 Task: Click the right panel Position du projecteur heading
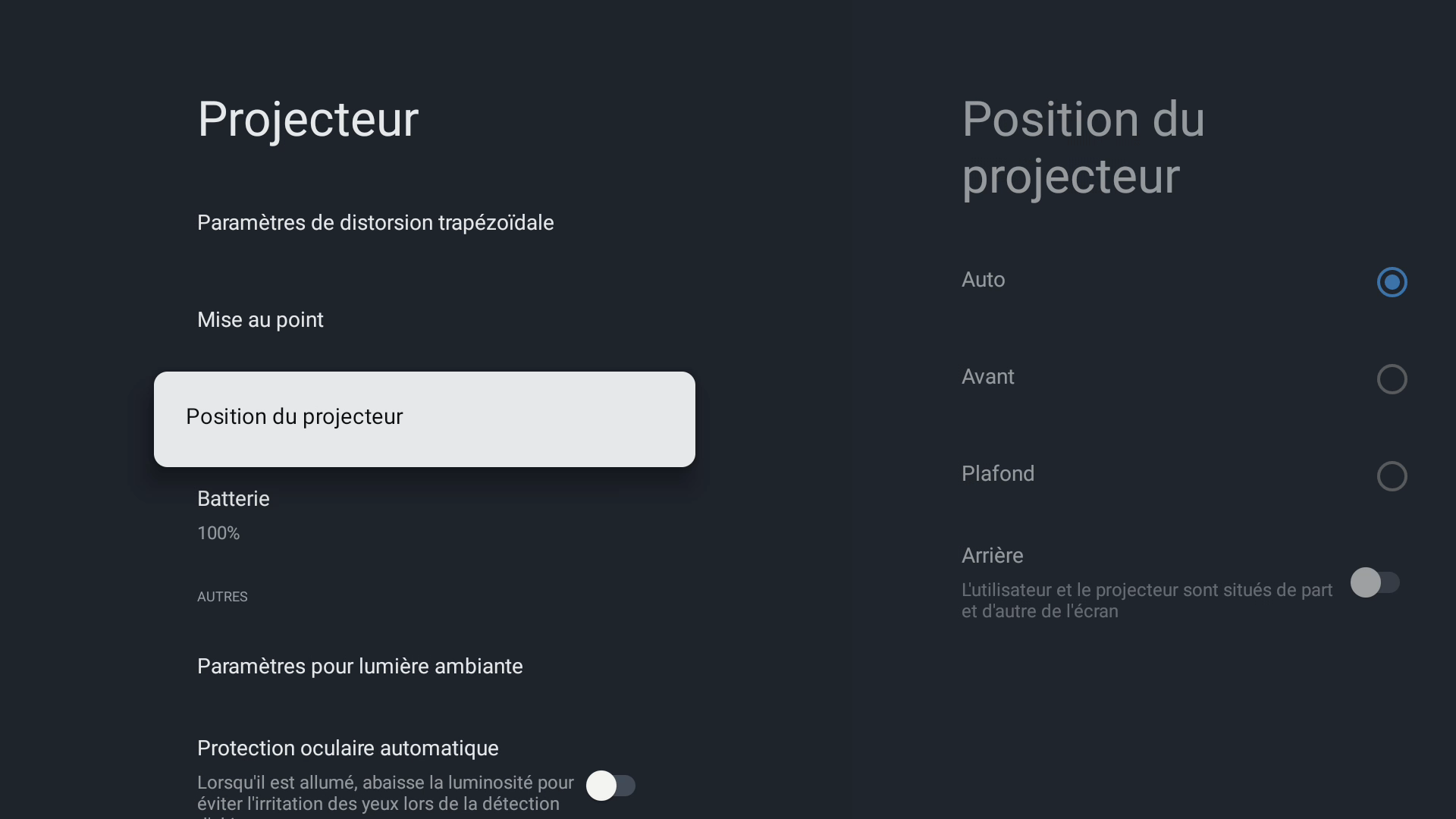pyautogui.click(x=1082, y=148)
